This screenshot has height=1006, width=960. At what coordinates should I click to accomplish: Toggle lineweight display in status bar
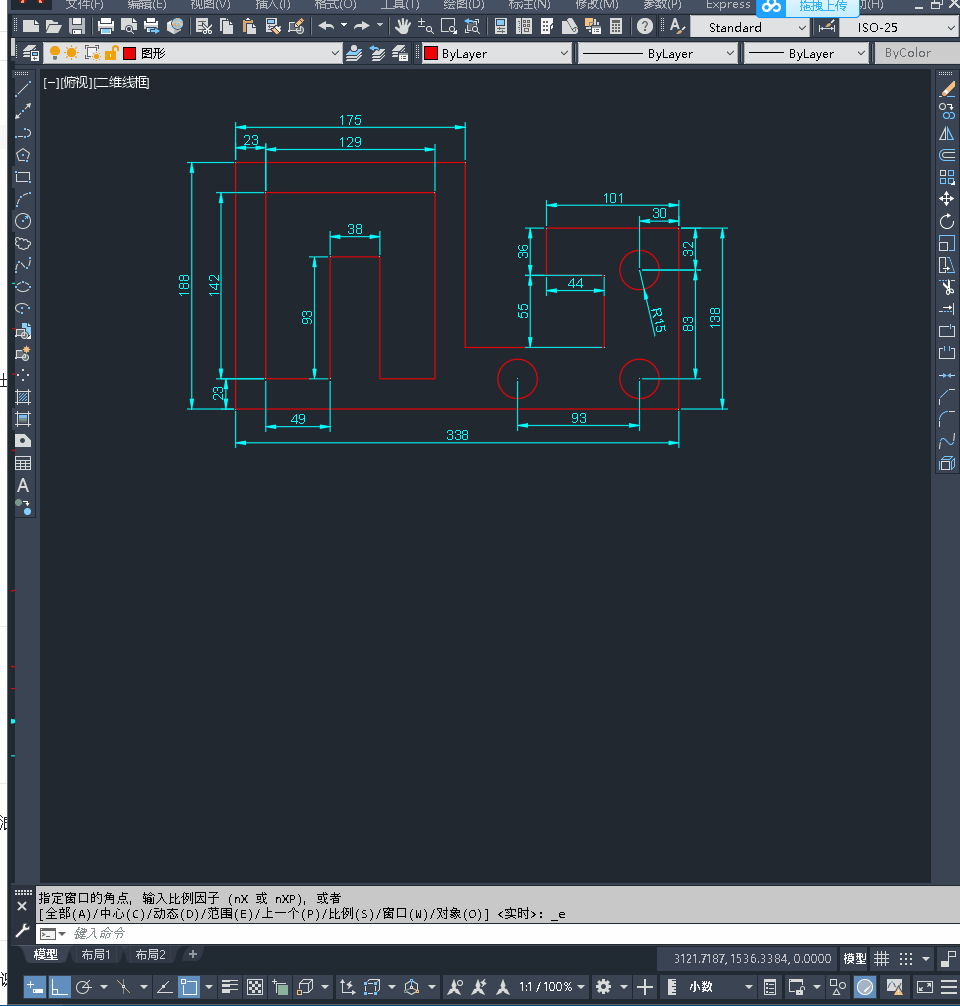228,987
